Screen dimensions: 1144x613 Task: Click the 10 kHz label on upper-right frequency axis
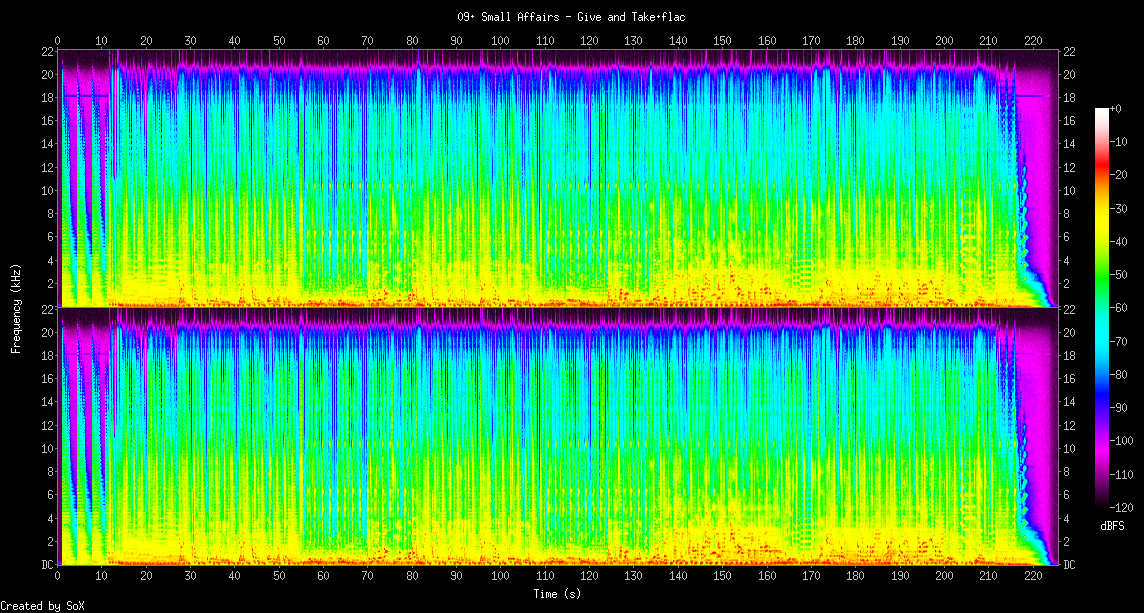1069,190
